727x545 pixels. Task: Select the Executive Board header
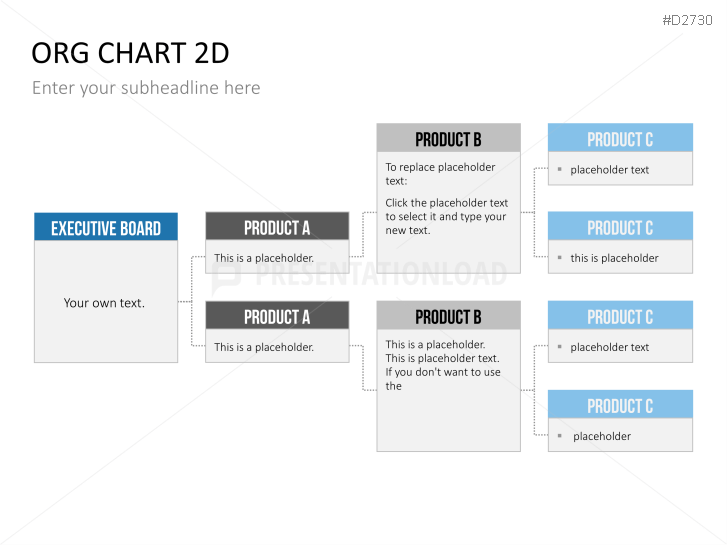coord(106,227)
